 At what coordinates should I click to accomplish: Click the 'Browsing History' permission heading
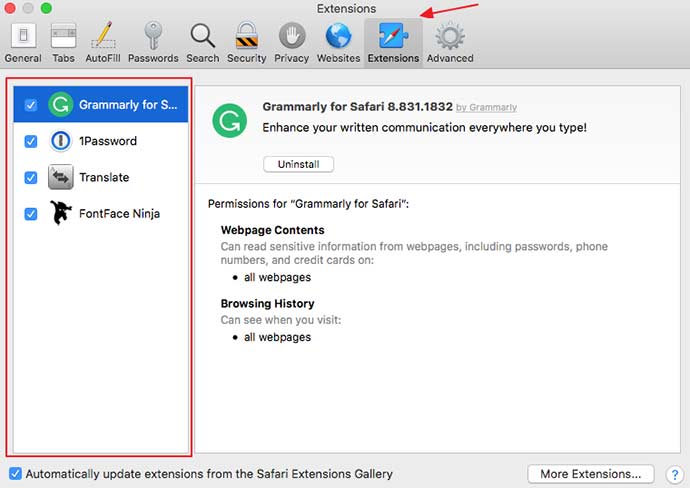click(268, 304)
